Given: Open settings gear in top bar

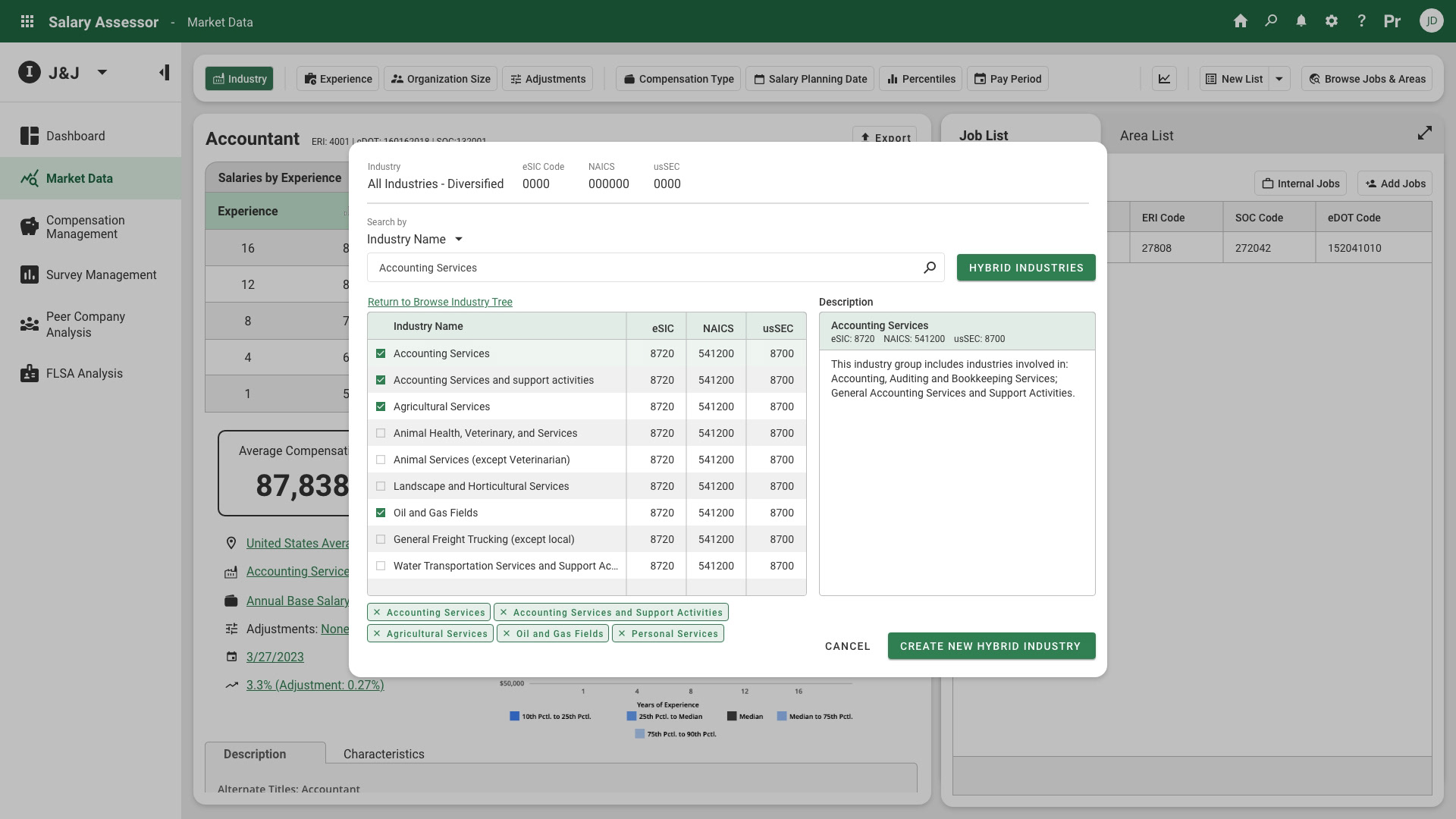Looking at the screenshot, I should coord(1332,21).
